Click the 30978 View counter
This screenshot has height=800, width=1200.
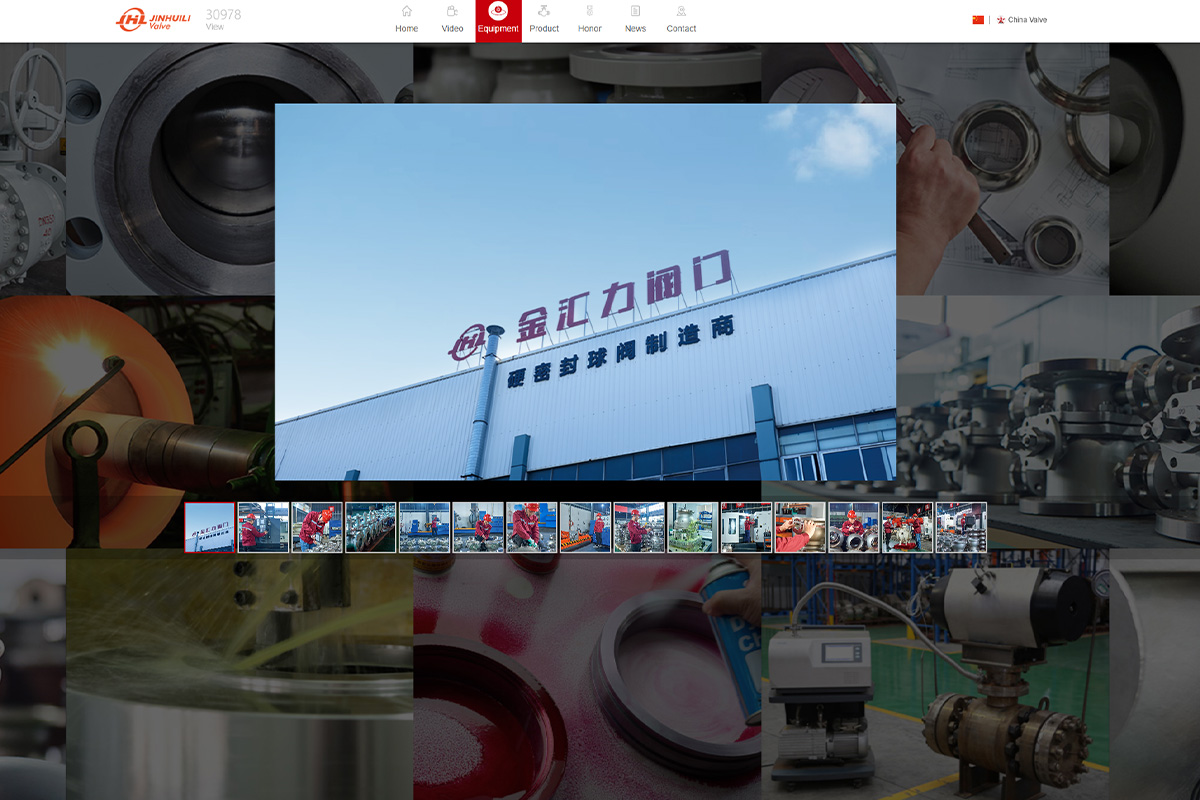click(223, 19)
